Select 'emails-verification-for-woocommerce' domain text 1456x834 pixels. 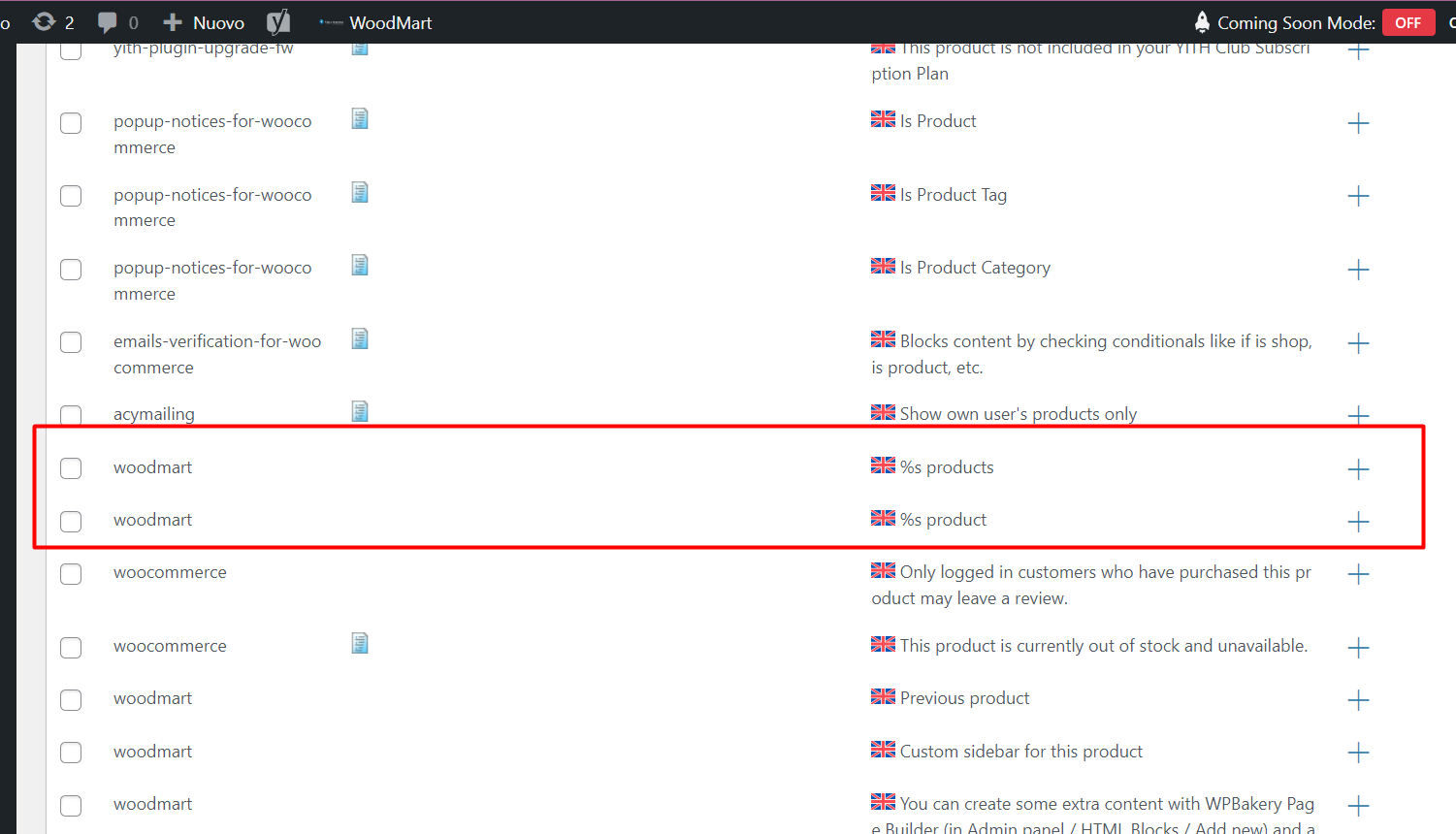tap(217, 354)
